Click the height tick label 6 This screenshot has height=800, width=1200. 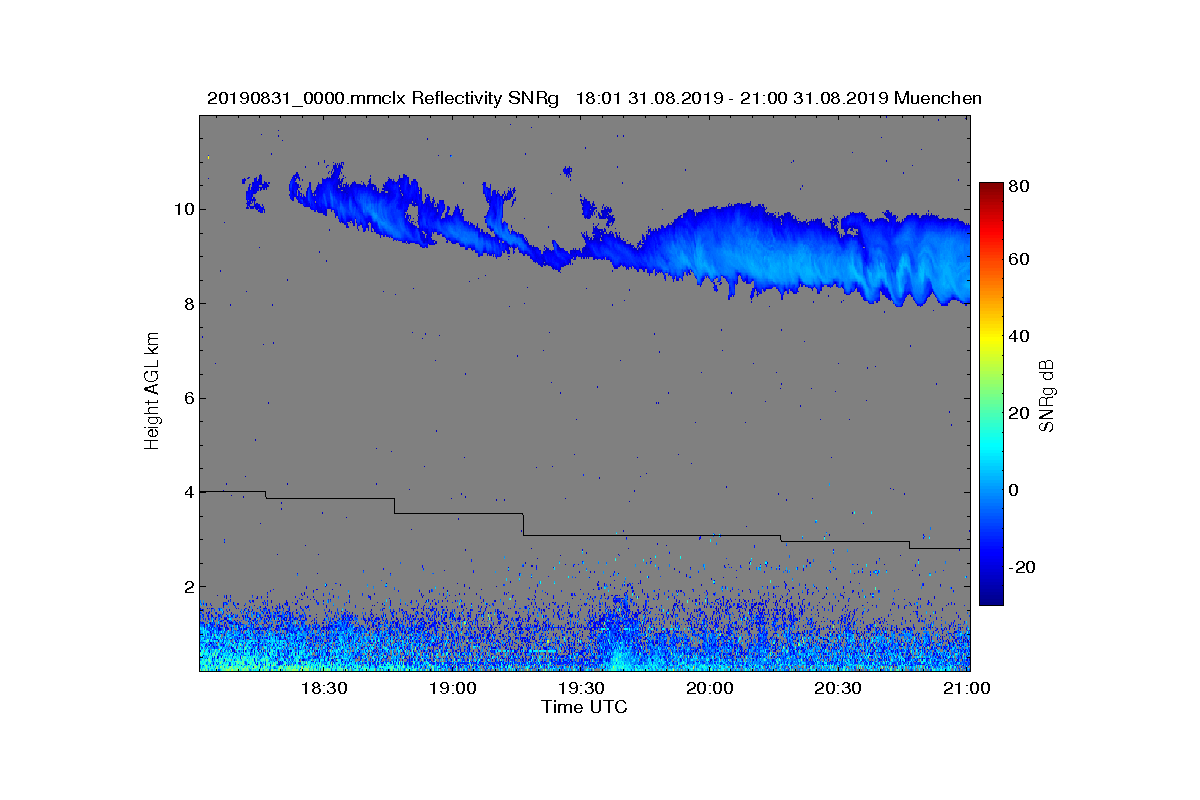(x=187, y=398)
